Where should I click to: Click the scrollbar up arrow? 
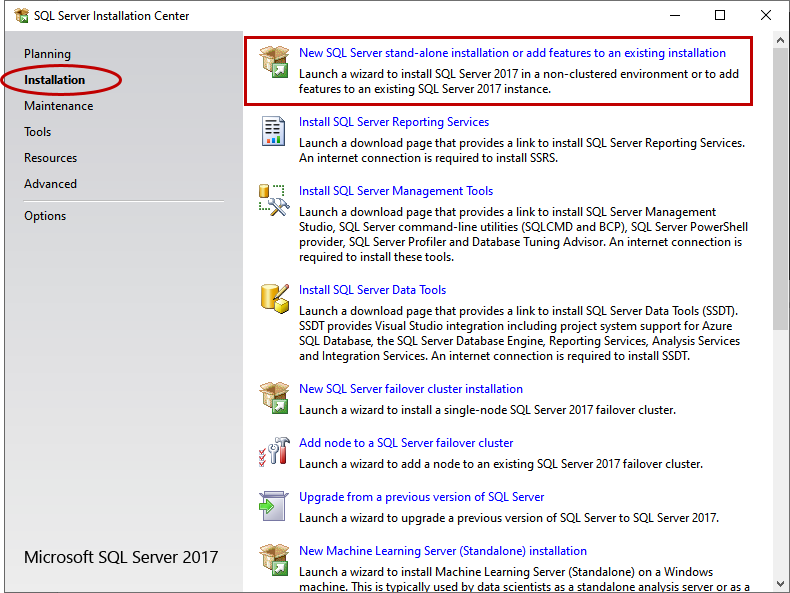click(780, 40)
